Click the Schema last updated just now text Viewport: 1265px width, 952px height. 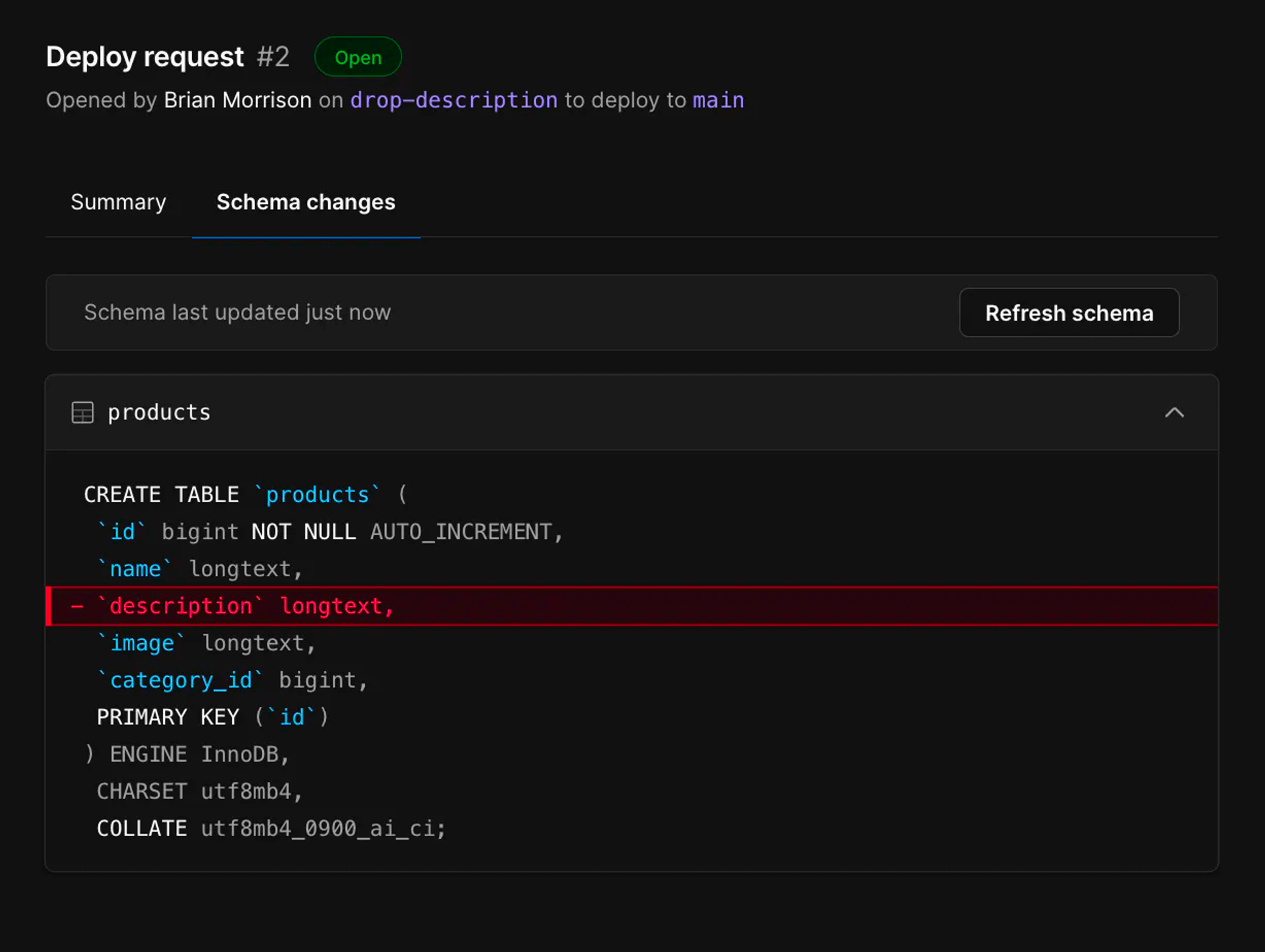[x=237, y=312]
